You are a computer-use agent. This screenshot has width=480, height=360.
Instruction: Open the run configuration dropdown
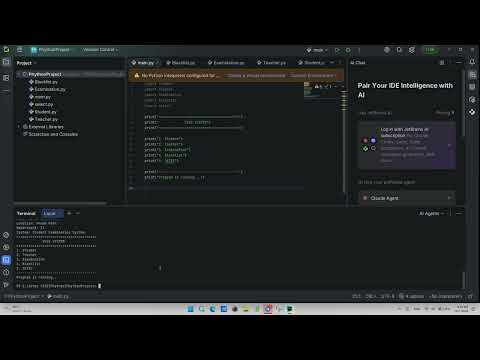coord(317,50)
